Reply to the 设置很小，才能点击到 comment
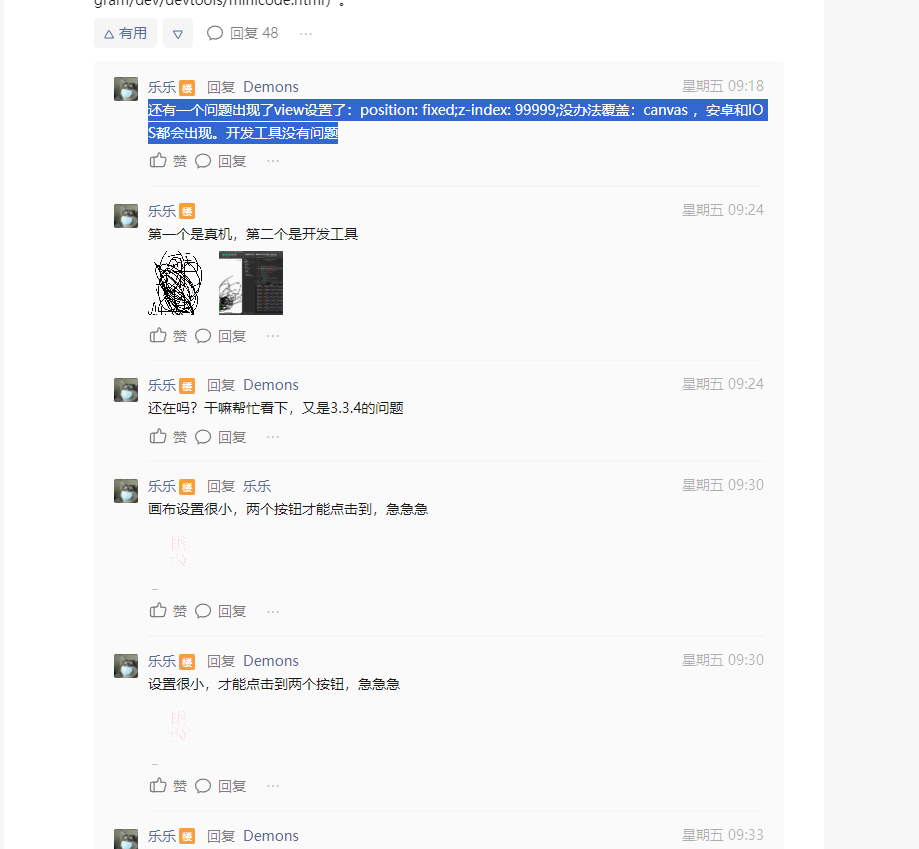The height and width of the screenshot is (849, 919). click(220, 786)
